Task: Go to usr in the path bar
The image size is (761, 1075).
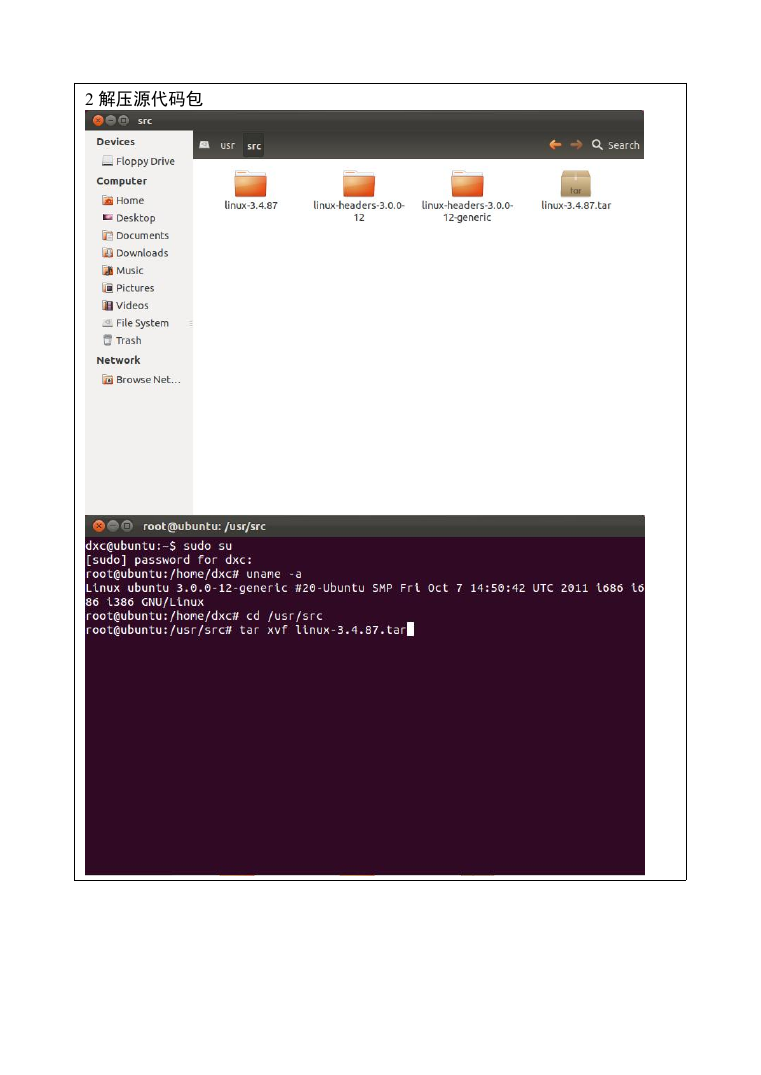Action: pyautogui.click(x=228, y=145)
